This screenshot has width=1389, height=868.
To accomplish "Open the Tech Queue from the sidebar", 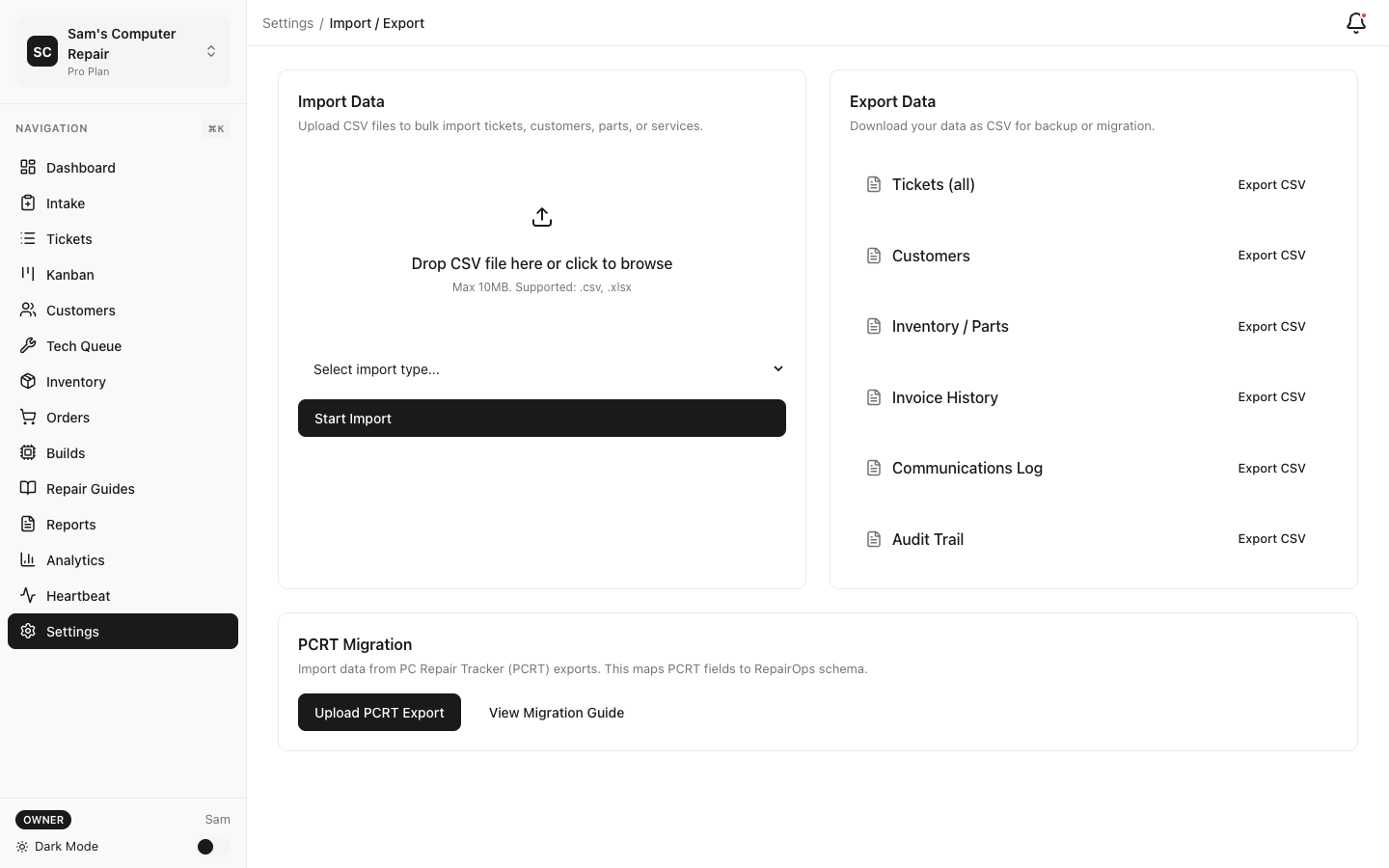I will point(84,345).
